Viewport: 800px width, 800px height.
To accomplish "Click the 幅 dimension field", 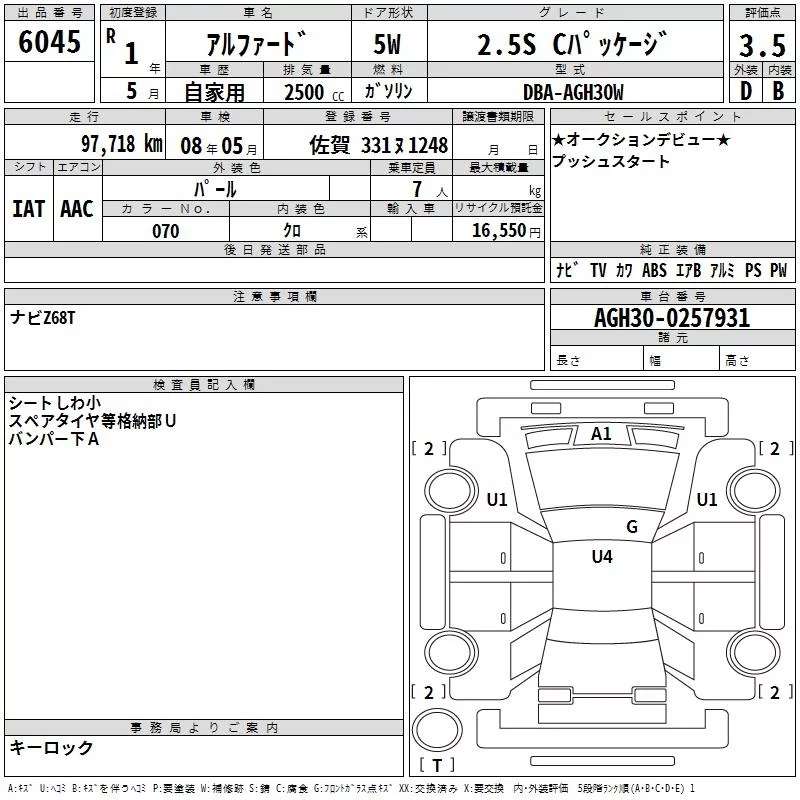I will 682,360.
